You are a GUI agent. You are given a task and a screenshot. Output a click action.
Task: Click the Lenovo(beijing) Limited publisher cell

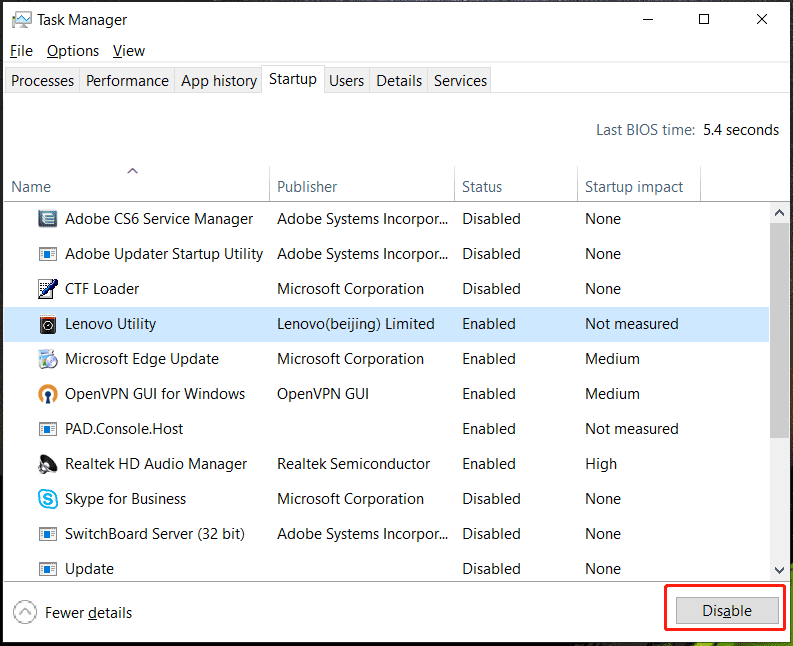tap(356, 324)
